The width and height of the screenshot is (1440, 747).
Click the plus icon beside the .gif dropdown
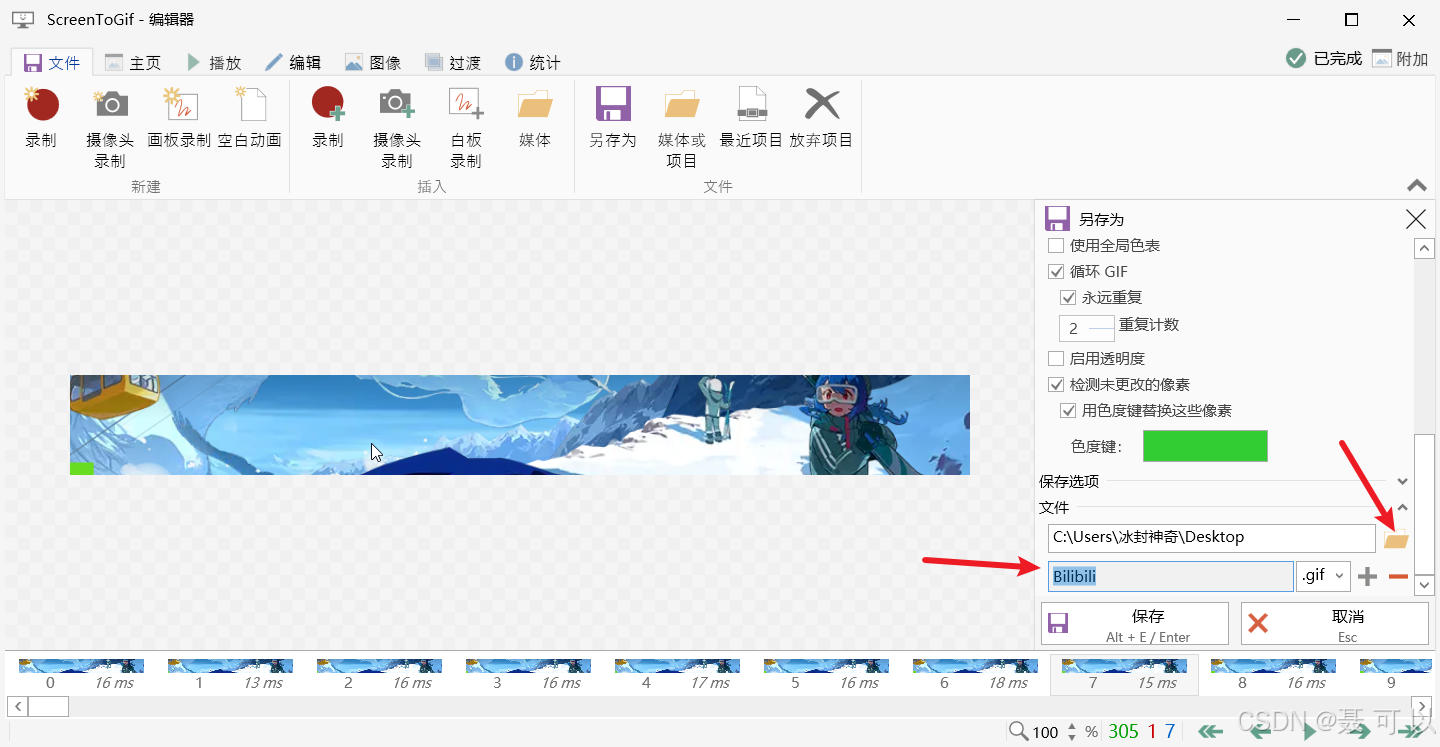pyautogui.click(x=1368, y=577)
